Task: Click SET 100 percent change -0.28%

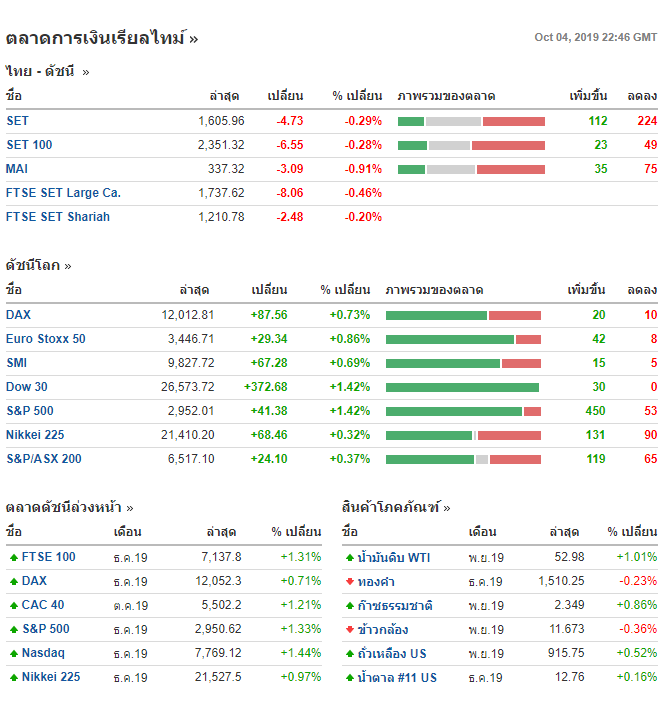Action: coord(363,145)
